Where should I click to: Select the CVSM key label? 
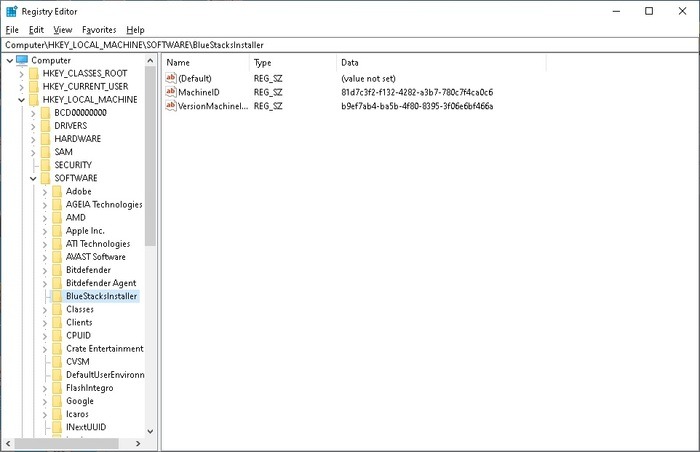point(78,362)
